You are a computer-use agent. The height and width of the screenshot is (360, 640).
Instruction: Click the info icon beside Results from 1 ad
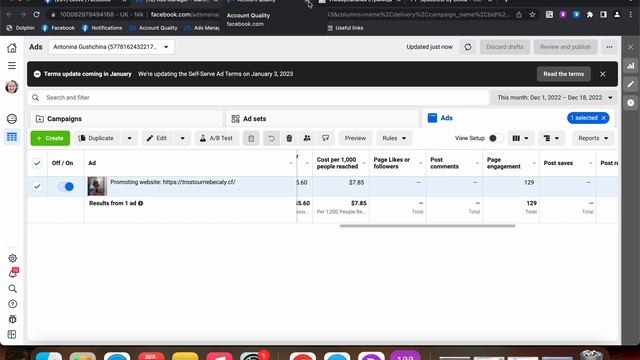pyautogui.click(x=140, y=203)
